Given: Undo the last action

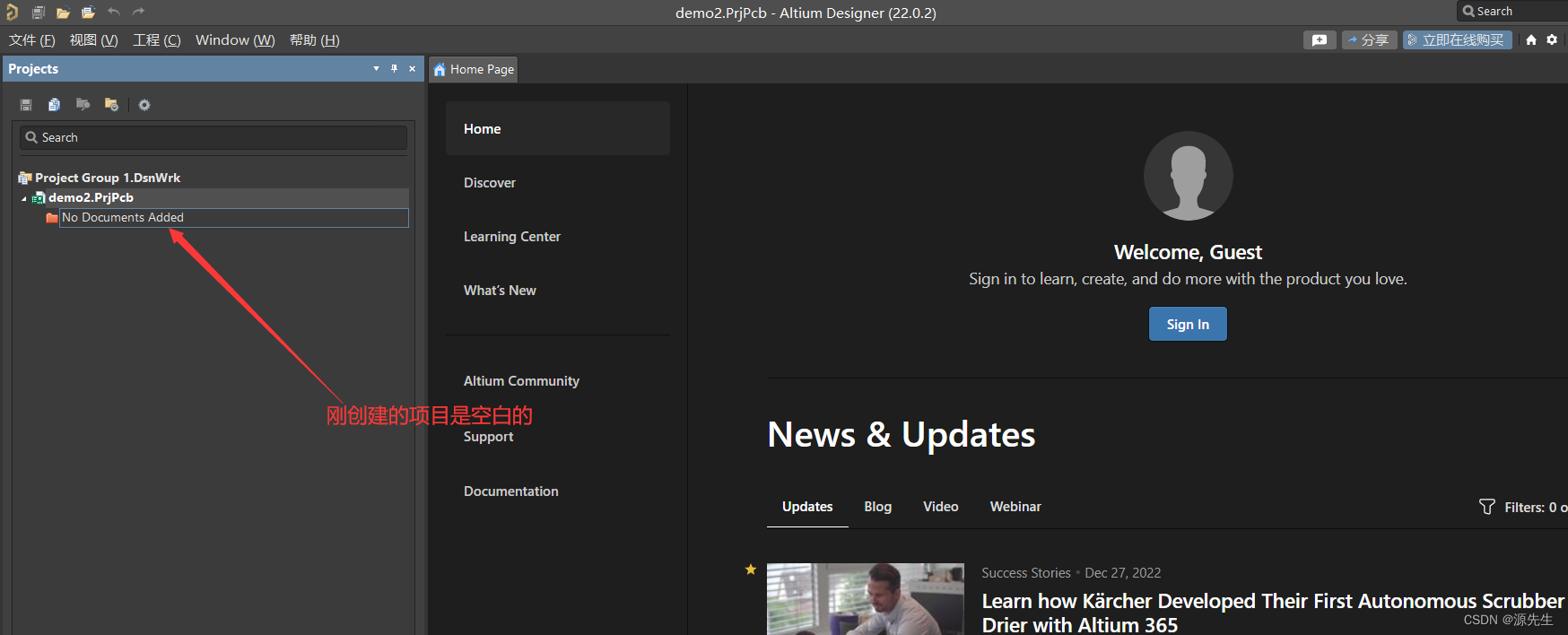Looking at the screenshot, I should click(113, 12).
